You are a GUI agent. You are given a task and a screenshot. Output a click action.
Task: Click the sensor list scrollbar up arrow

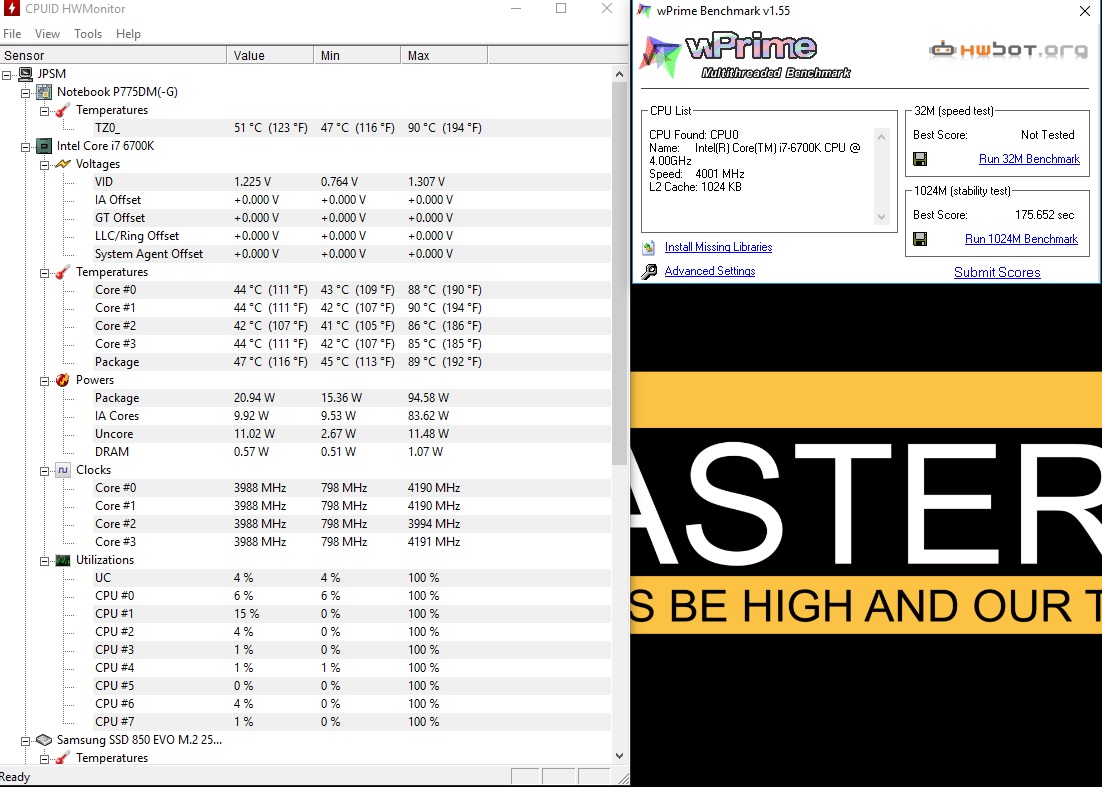(x=619, y=74)
